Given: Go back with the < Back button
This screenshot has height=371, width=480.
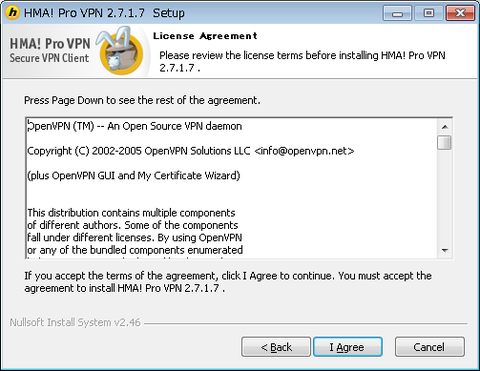Looking at the screenshot, I should click(x=276, y=347).
